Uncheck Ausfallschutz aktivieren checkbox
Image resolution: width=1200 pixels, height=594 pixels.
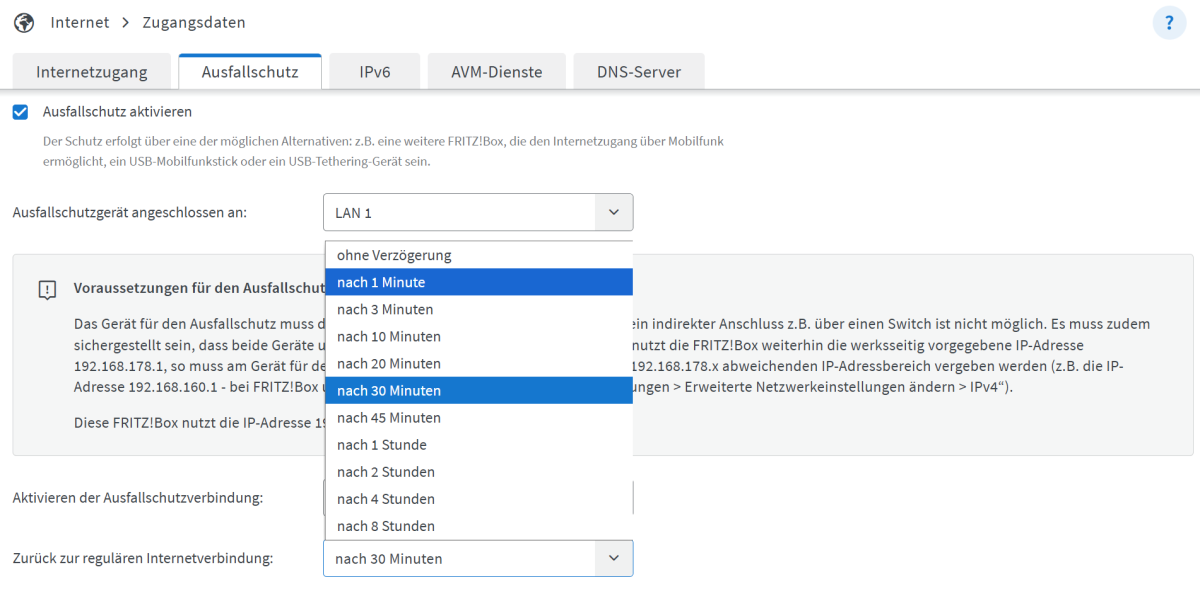click(x=20, y=112)
